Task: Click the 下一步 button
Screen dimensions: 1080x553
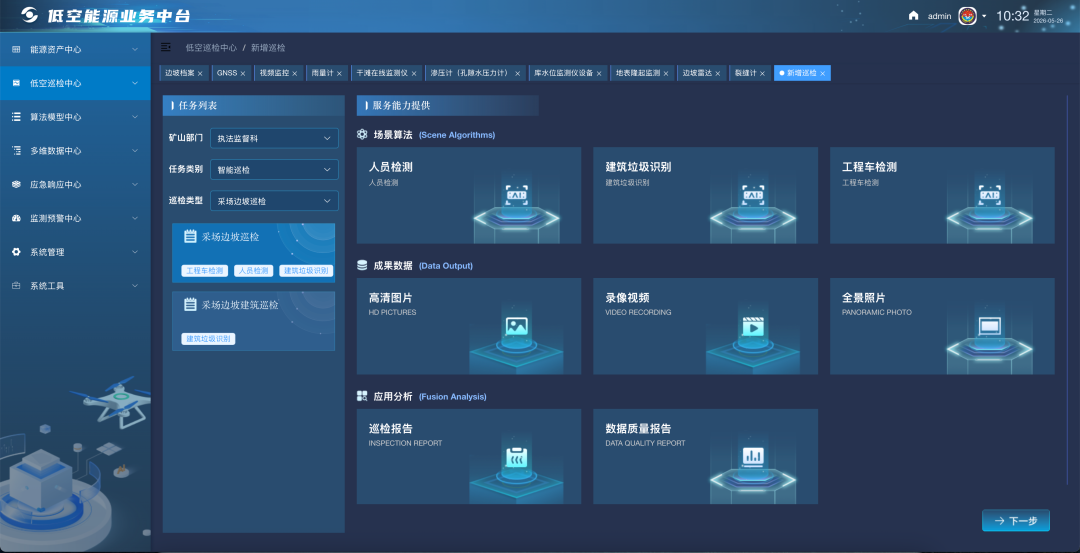Action: (x=1015, y=521)
